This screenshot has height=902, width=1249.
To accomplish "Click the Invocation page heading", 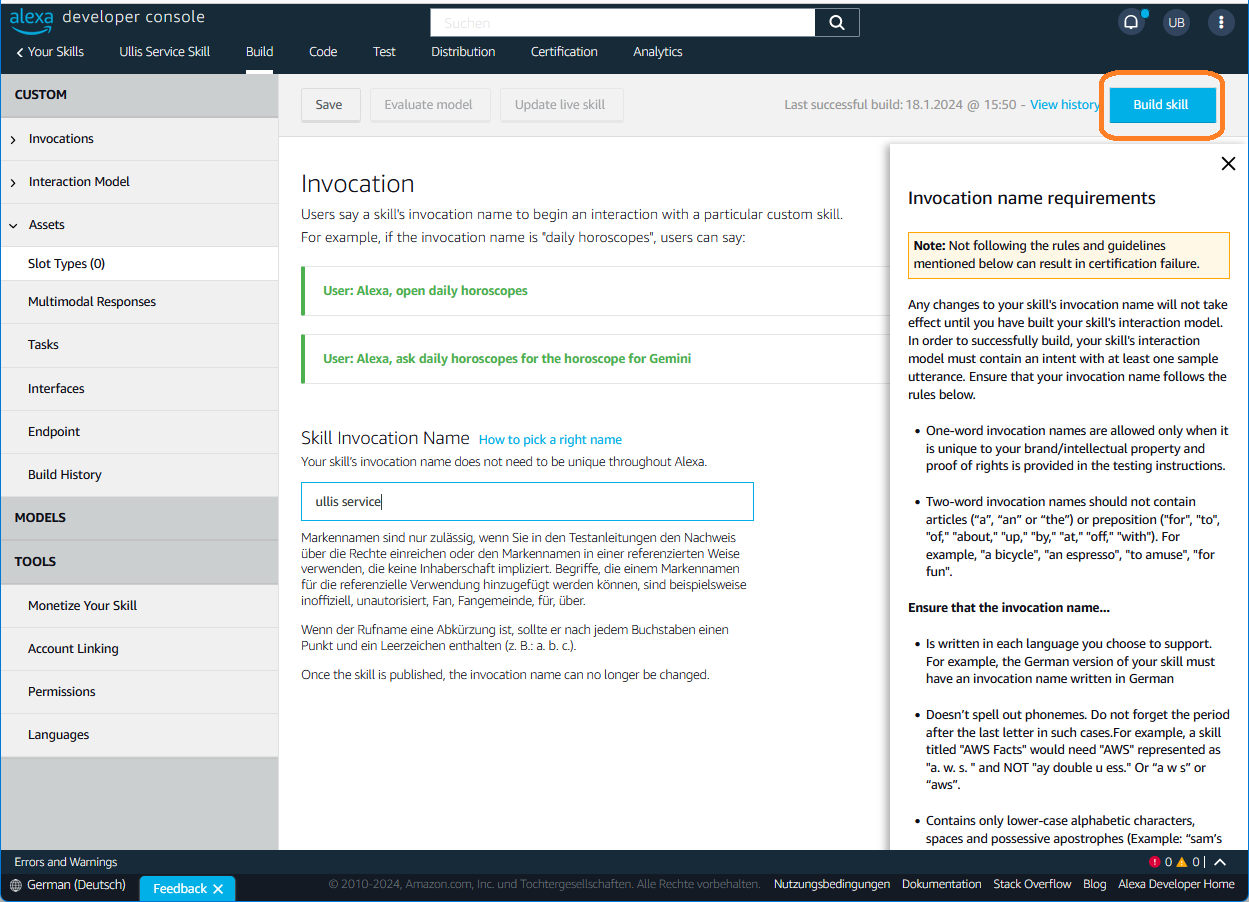I will click(357, 184).
